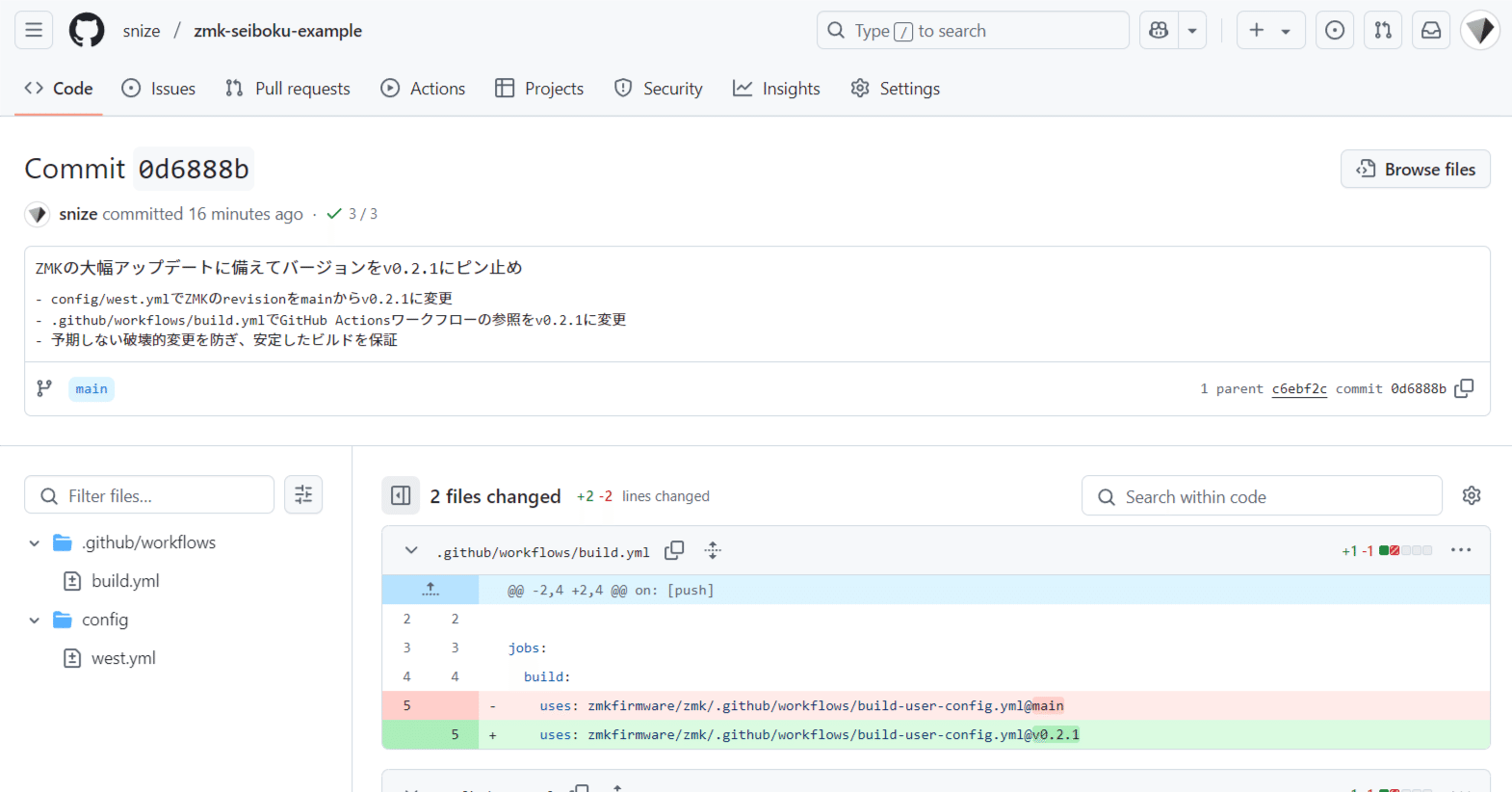Open the hamburger navigation menu
1512x792 pixels.
34,31
